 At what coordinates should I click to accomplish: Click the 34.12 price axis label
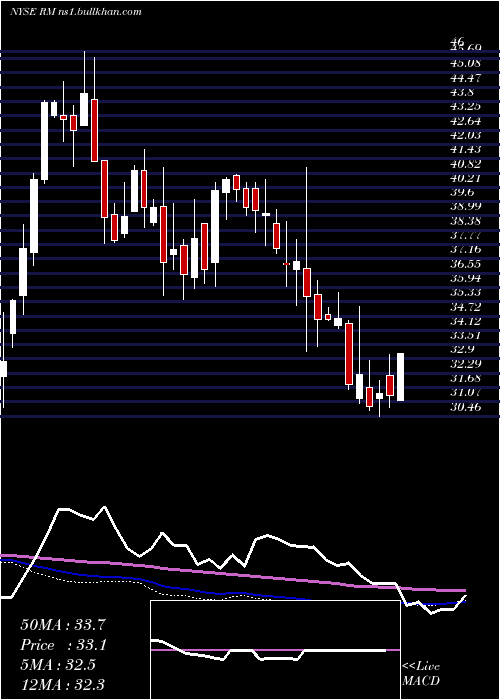(x=466, y=321)
